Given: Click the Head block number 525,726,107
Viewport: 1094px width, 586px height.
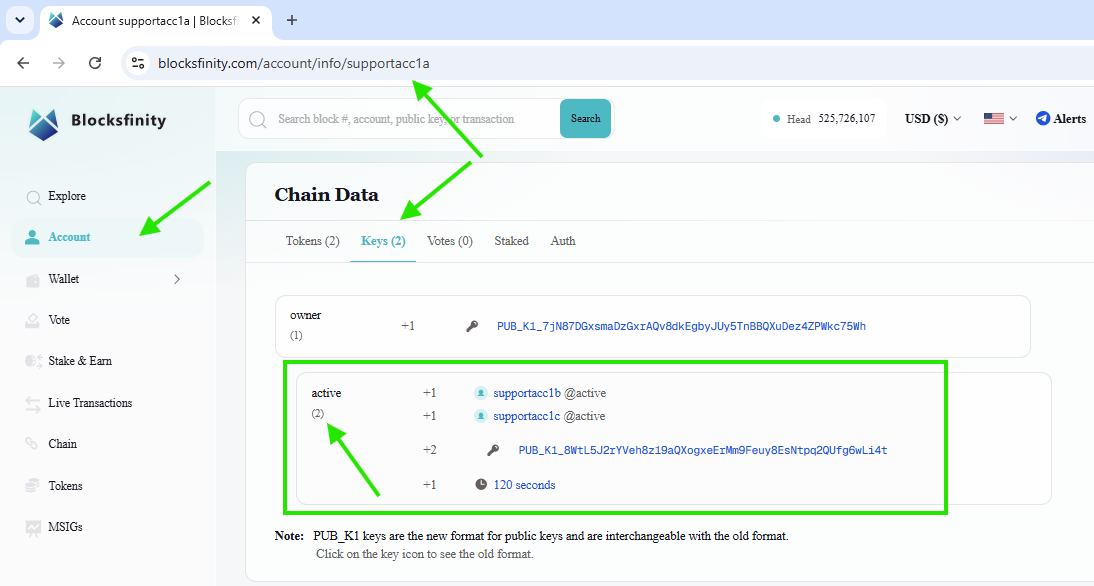Looking at the screenshot, I should (846, 119).
